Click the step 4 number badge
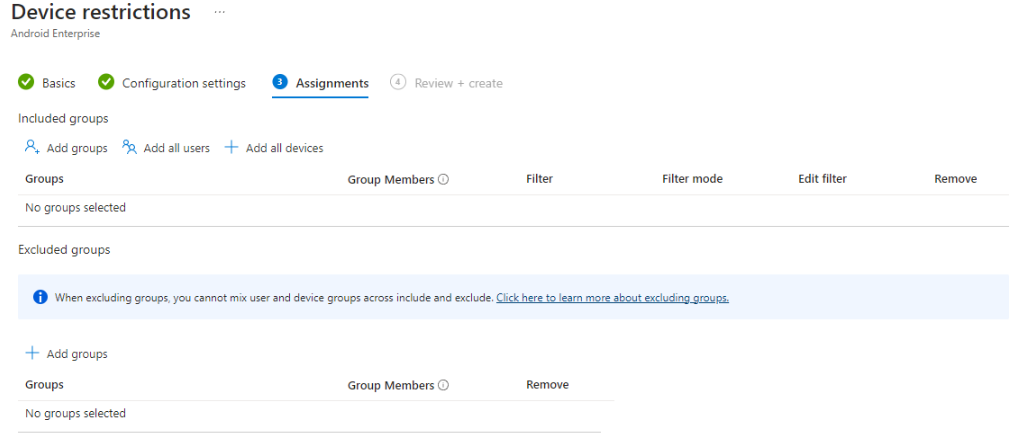 (398, 82)
